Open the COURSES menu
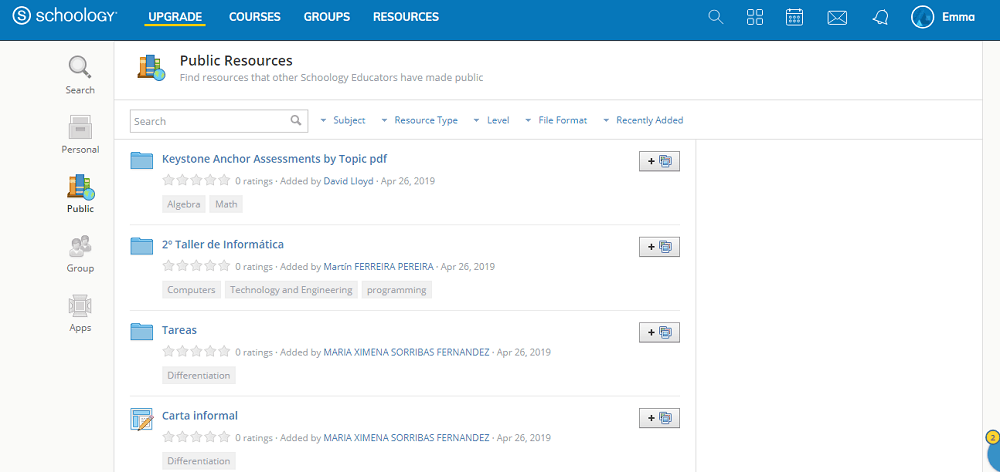The width and height of the screenshot is (1000, 472). tap(254, 17)
